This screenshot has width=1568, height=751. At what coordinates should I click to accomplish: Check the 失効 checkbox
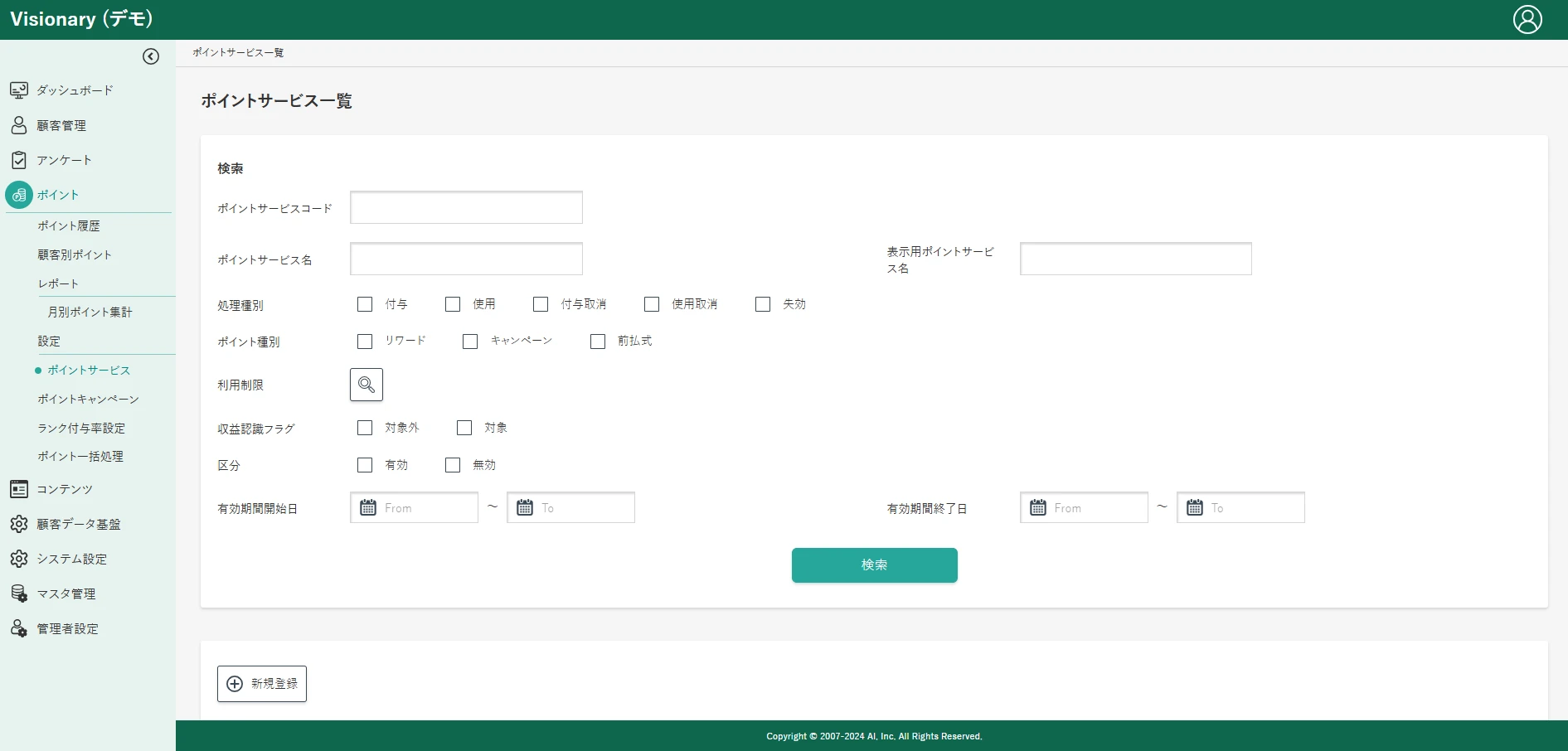[x=763, y=304]
